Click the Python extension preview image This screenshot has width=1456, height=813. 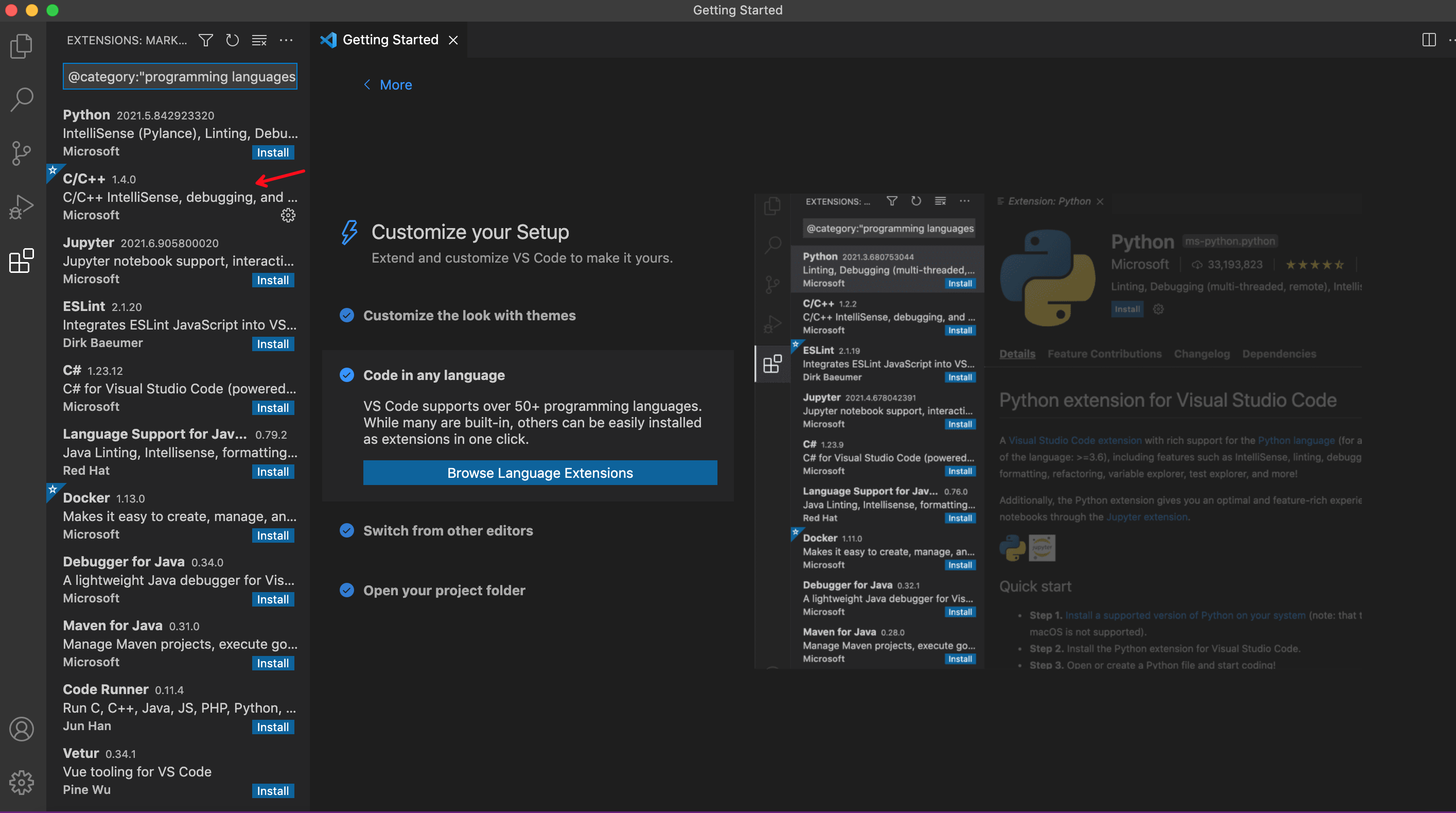click(x=1058, y=431)
